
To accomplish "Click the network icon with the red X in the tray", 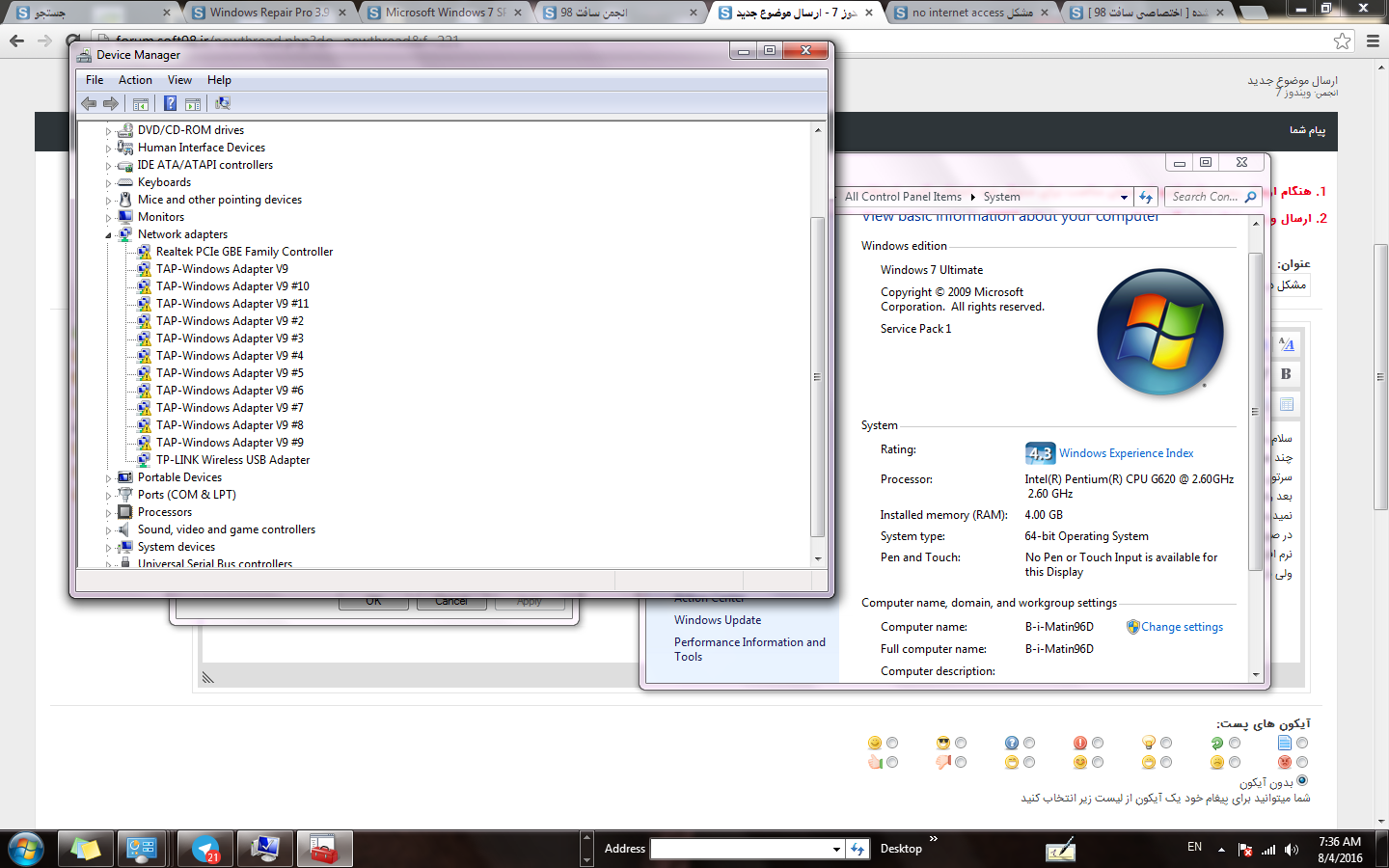I will (1244, 850).
